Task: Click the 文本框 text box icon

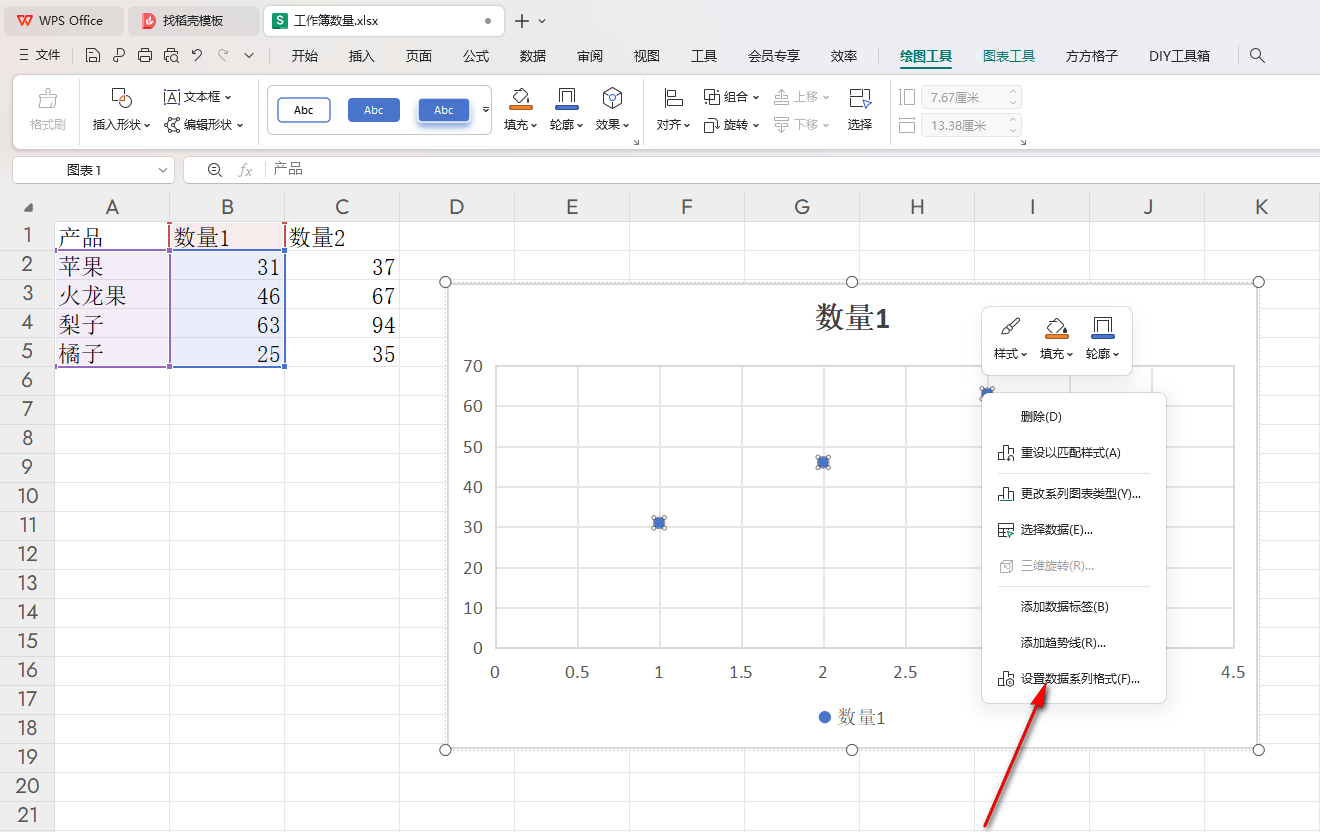Action: 172,97
